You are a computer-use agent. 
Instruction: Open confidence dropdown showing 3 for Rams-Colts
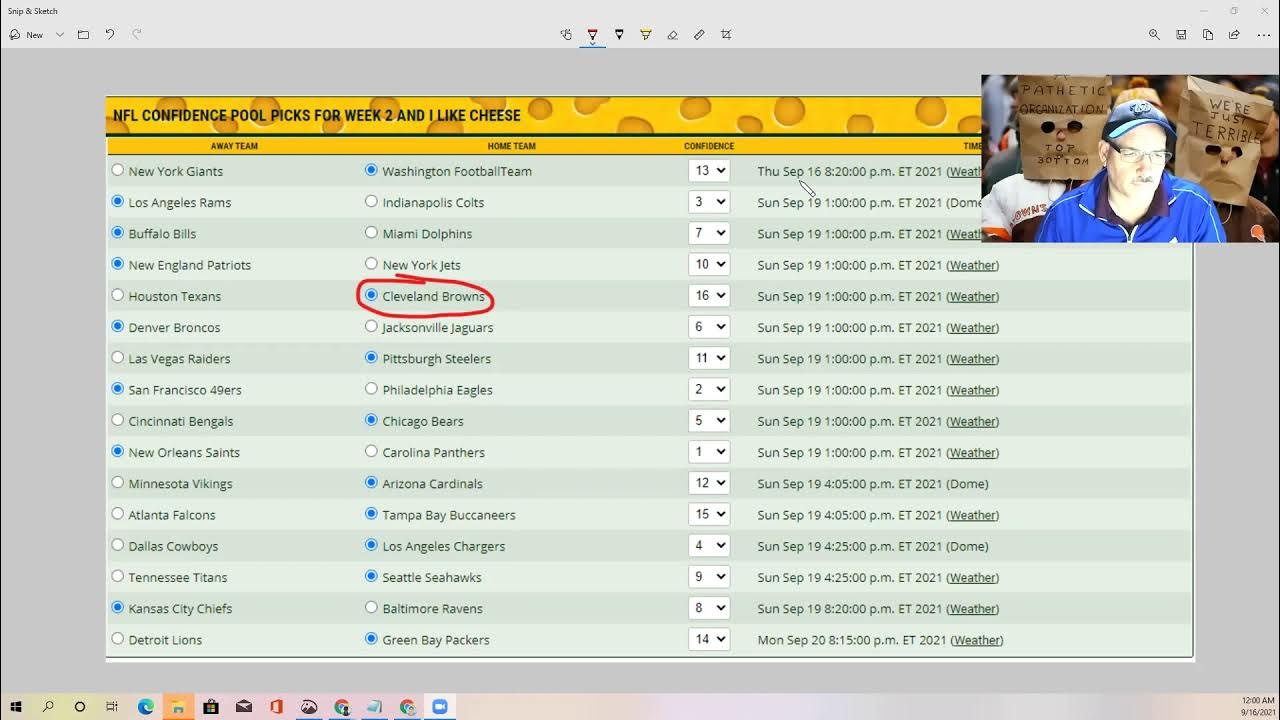(709, 202)
